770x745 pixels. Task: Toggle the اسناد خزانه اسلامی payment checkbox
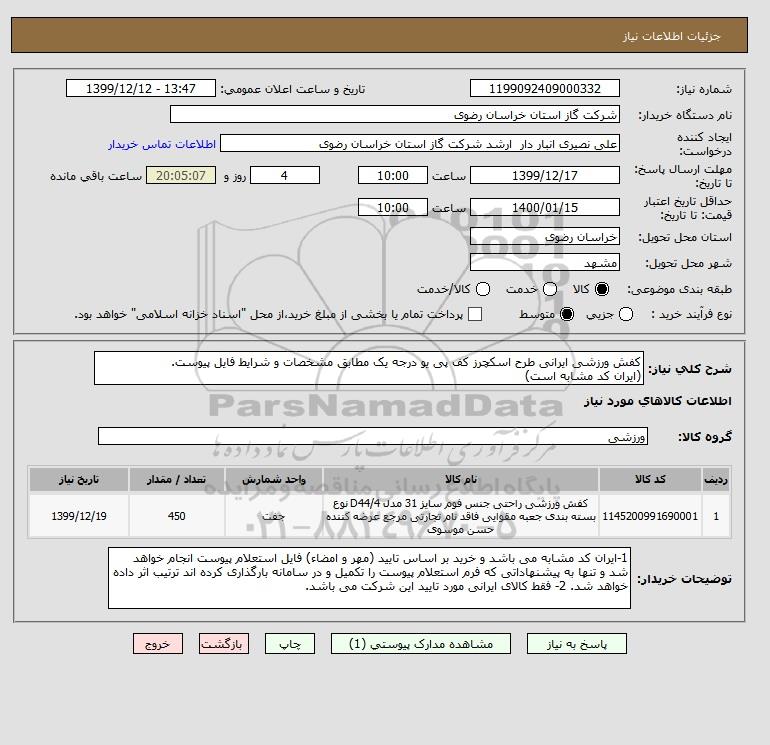474,314
